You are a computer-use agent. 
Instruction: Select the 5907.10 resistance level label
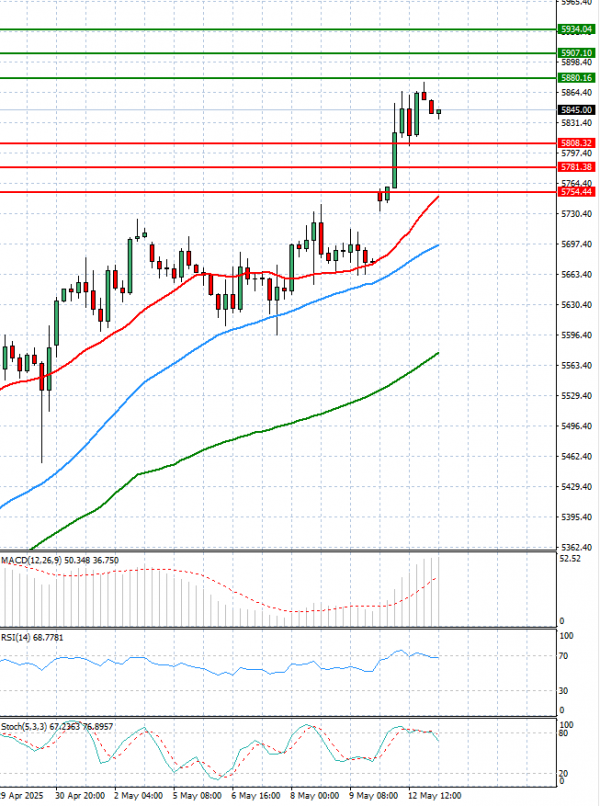click(x=577, y=53)
